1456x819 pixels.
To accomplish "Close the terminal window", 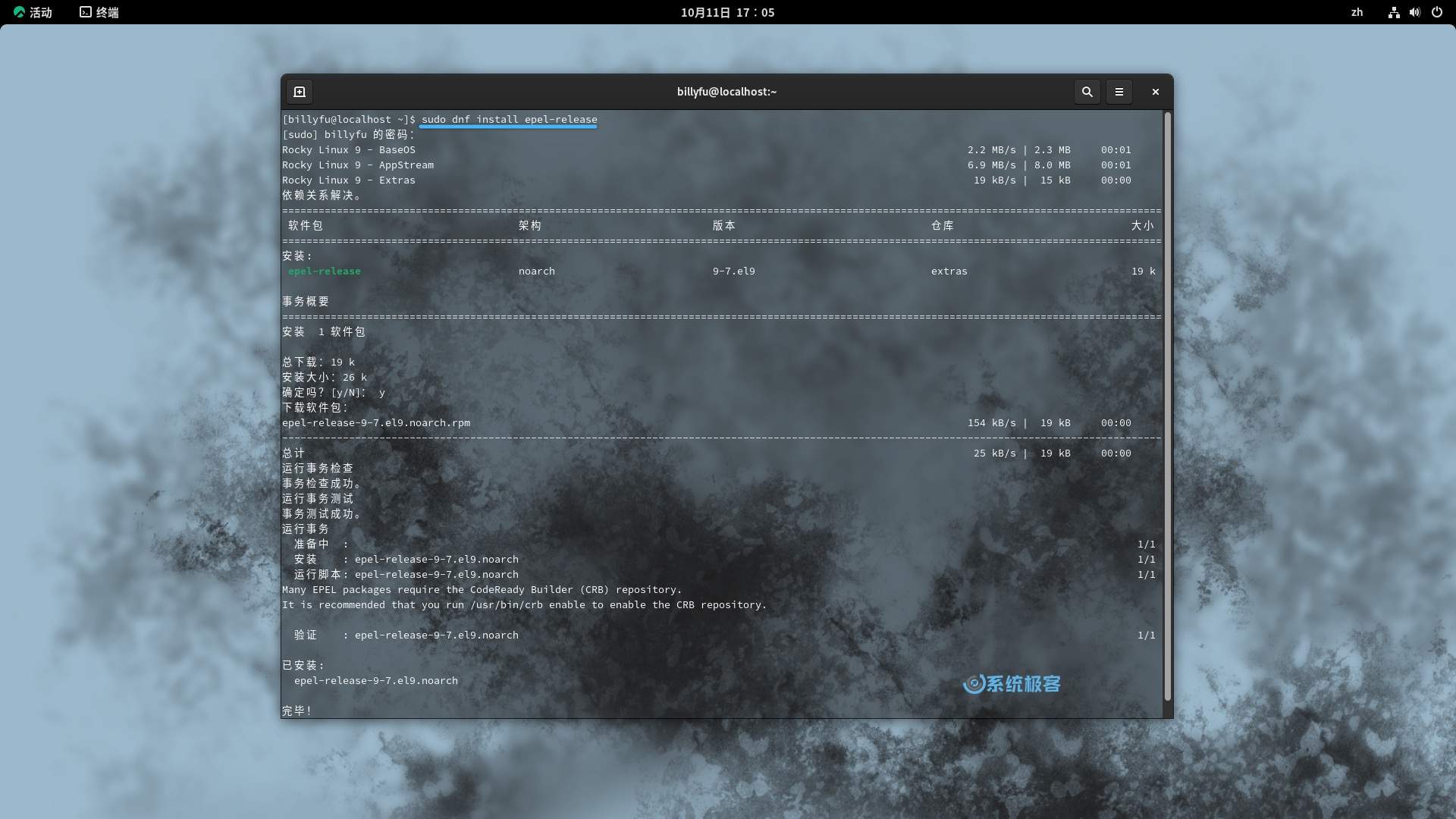I will click(x=1155, y=92).
